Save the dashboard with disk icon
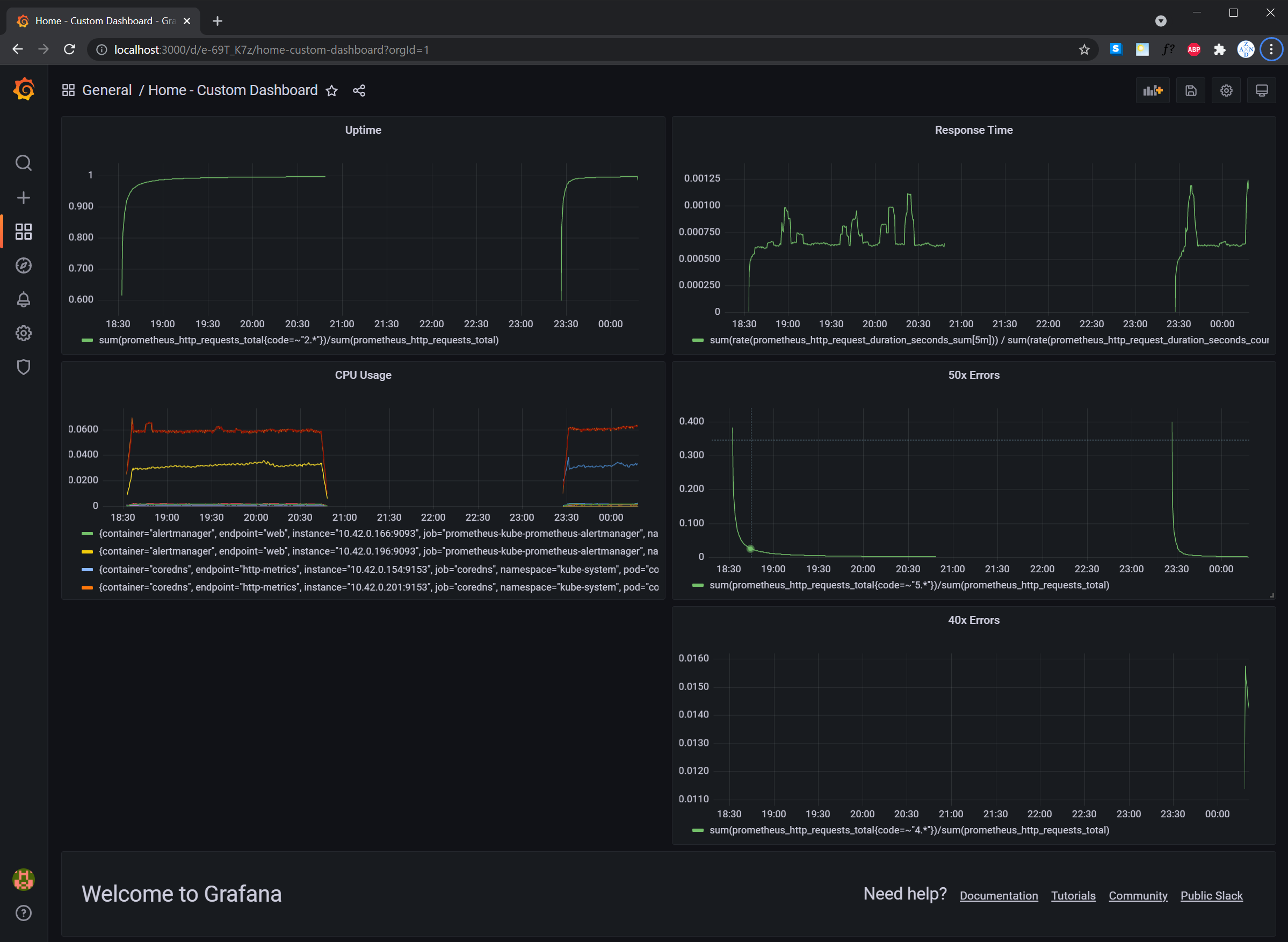This screenshot has height=942, width=1288. point(1191,91)
